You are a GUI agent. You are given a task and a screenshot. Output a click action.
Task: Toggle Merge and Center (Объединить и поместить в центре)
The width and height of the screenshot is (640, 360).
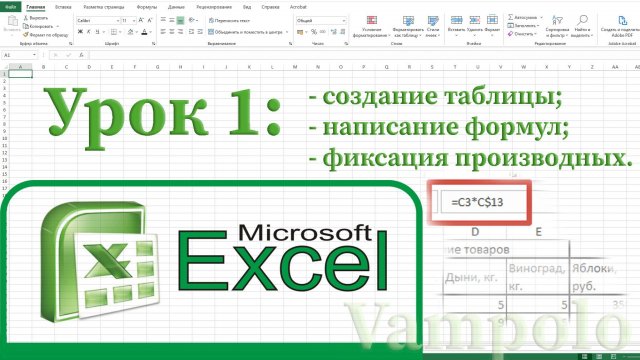click(x=245, y=32)
